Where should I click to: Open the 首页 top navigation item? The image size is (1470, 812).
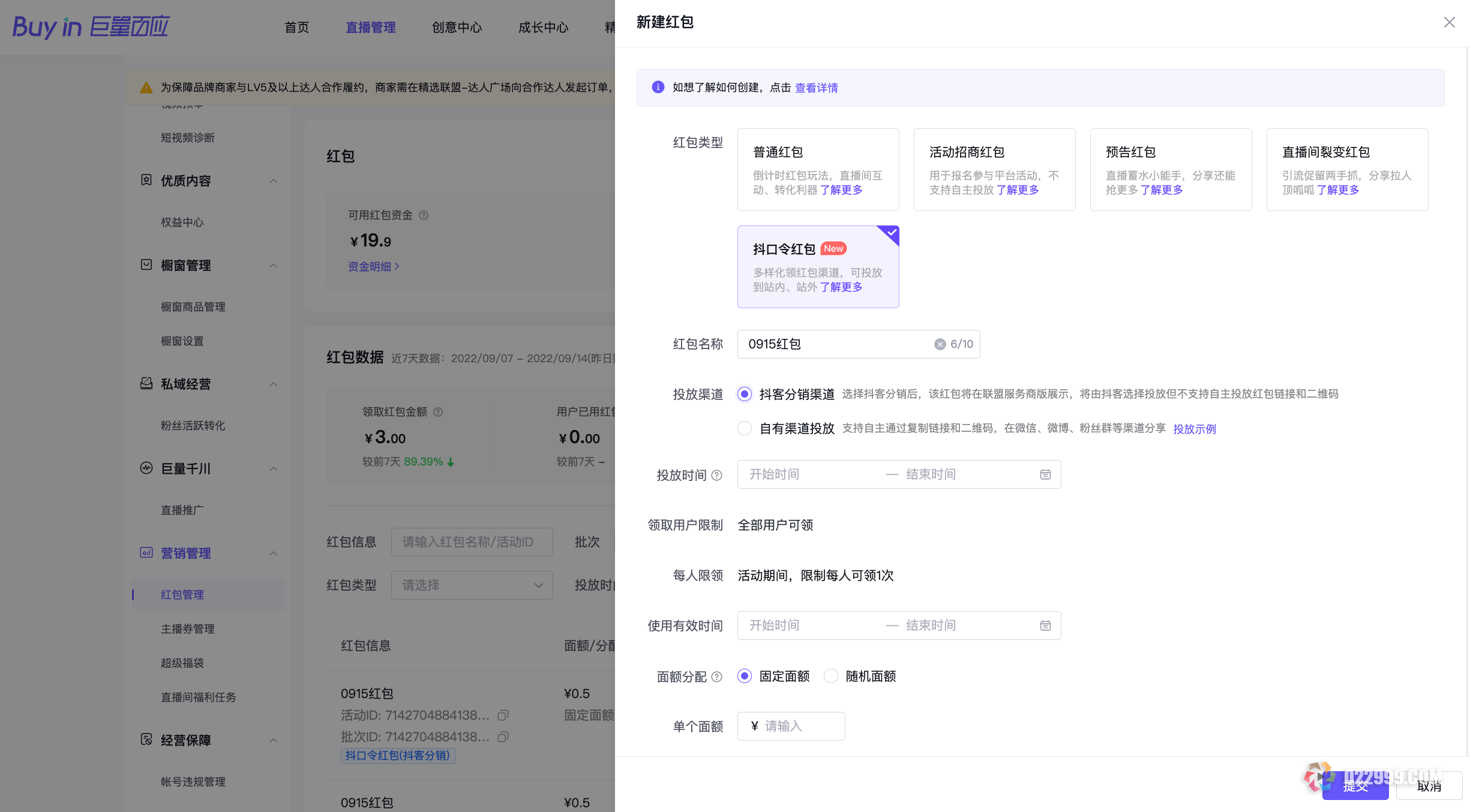(297, 27)
